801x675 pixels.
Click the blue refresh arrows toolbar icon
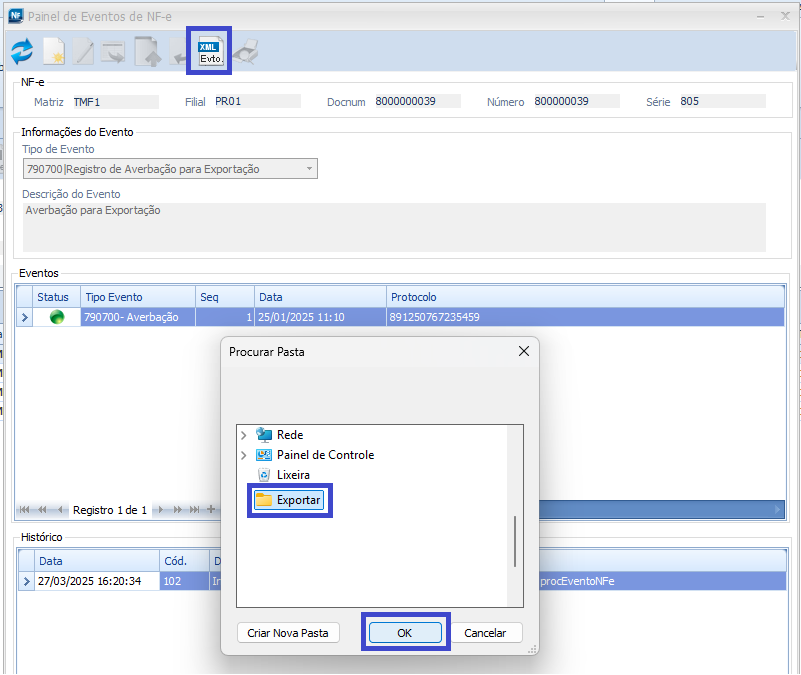point(22,52)
